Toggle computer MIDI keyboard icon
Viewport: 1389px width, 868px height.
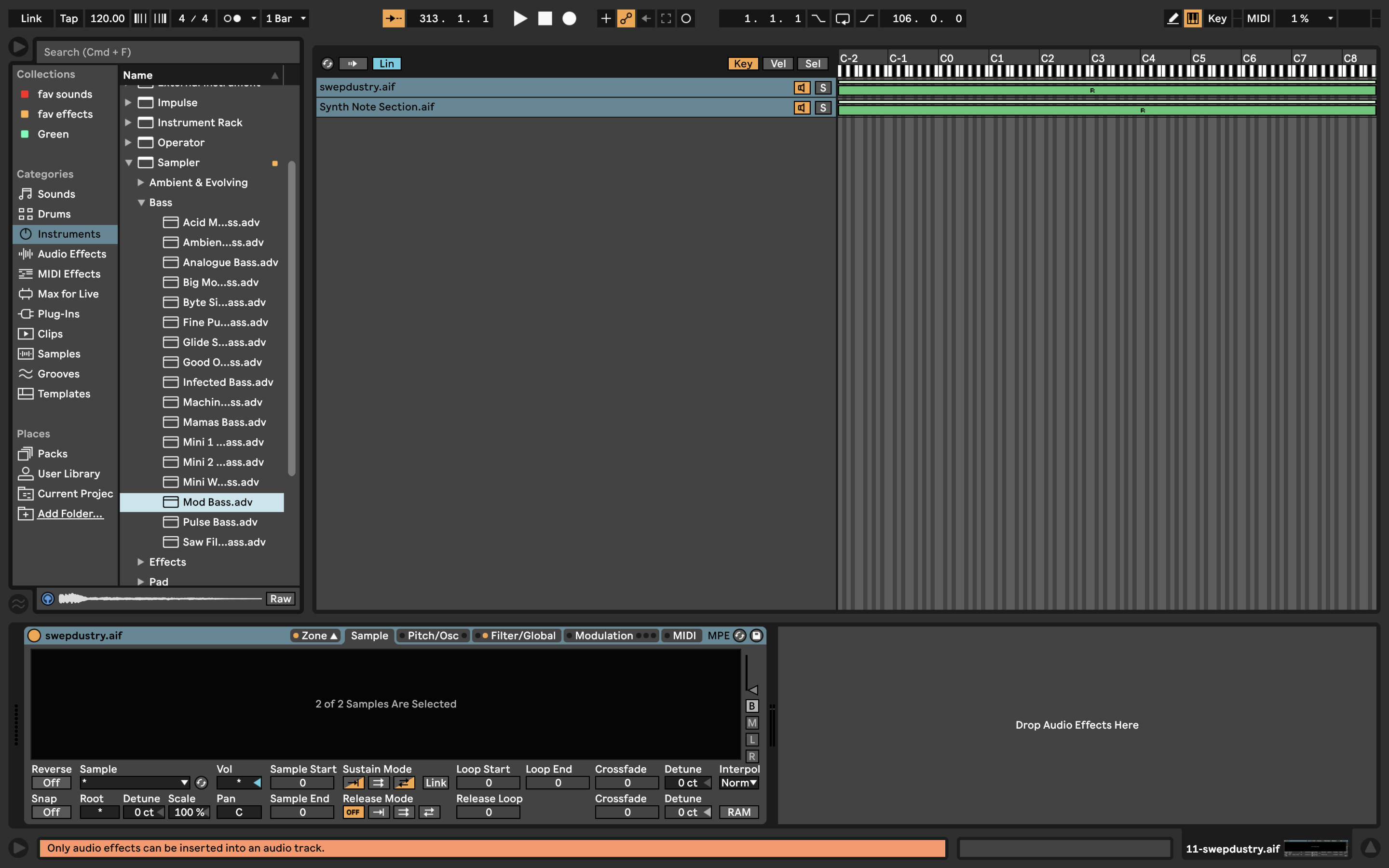pos(1193,18)
